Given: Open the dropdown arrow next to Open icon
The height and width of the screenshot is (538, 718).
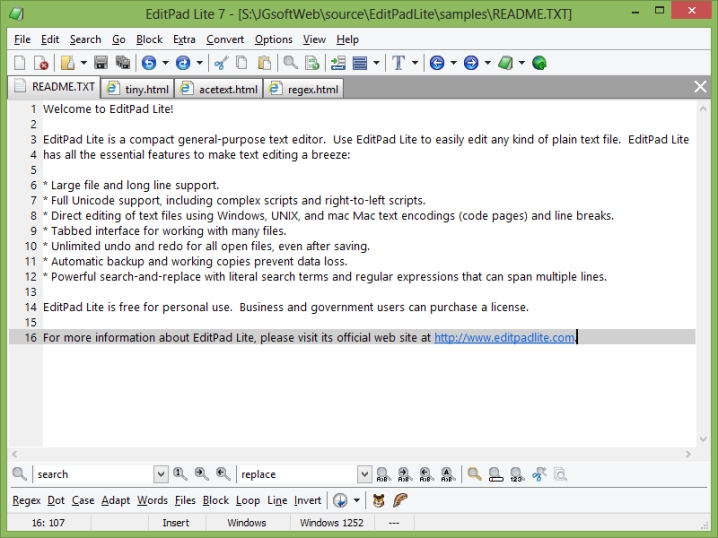Looking at the screenshot, I should coord(83,63).
